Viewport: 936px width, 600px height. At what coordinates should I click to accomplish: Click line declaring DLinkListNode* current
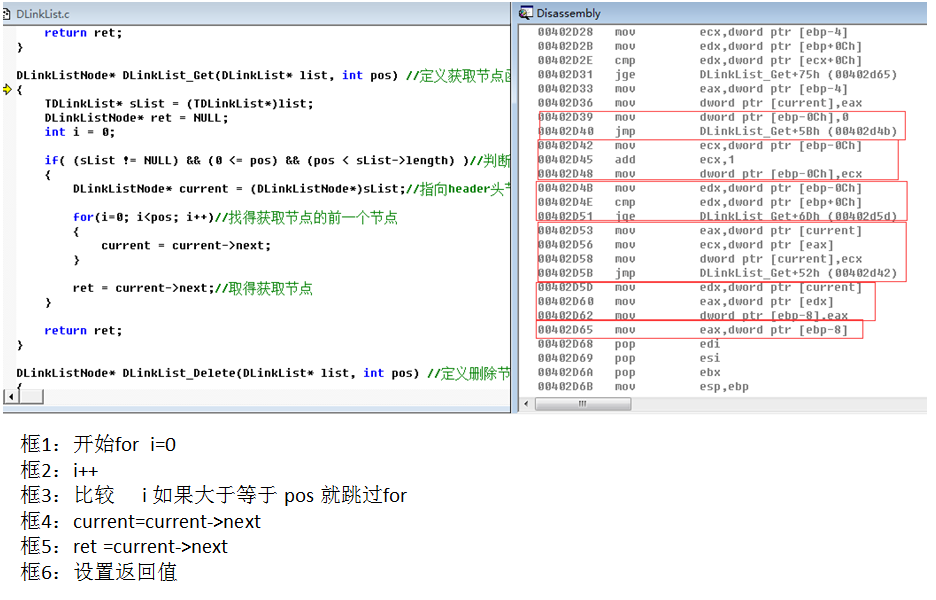(x=291, y=189)
